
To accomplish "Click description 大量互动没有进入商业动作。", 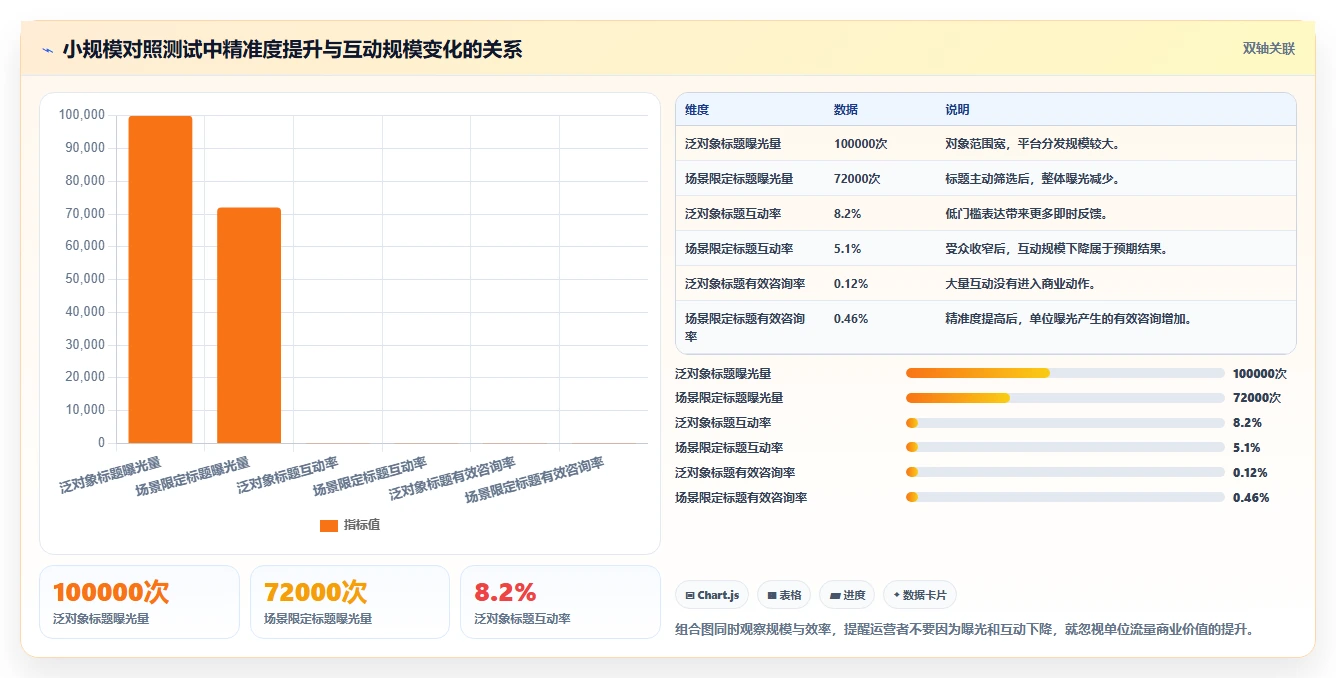I will click(x=1020, y=284).
